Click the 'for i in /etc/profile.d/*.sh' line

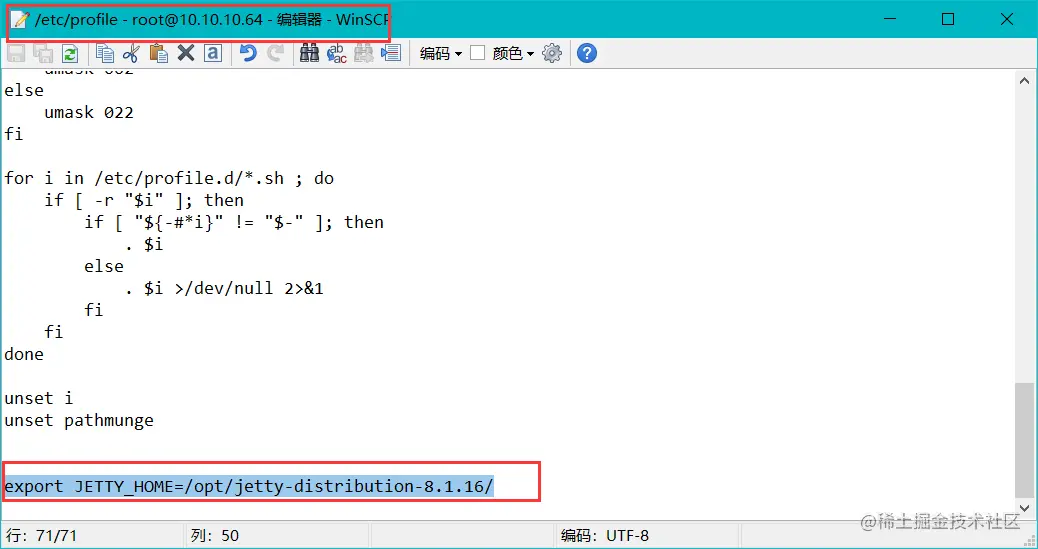click(169, 178)
